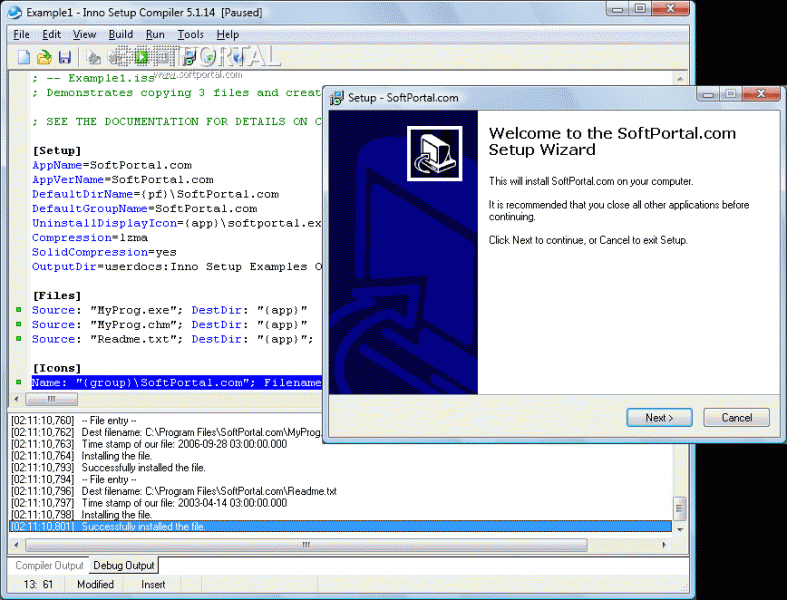Viewport: 787px width, 600px height.
Task: Click the Compression=lzma line
Action: click(90, 237)
